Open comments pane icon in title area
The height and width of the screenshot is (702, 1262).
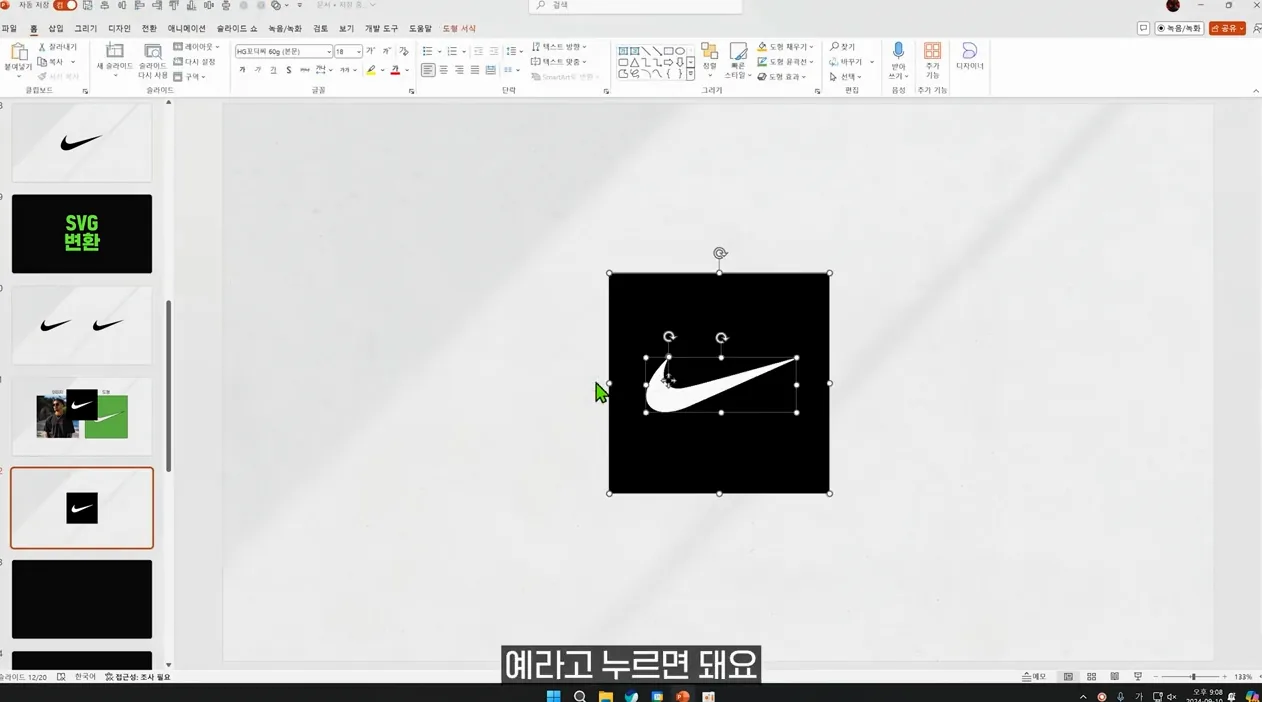(1143, 29)
